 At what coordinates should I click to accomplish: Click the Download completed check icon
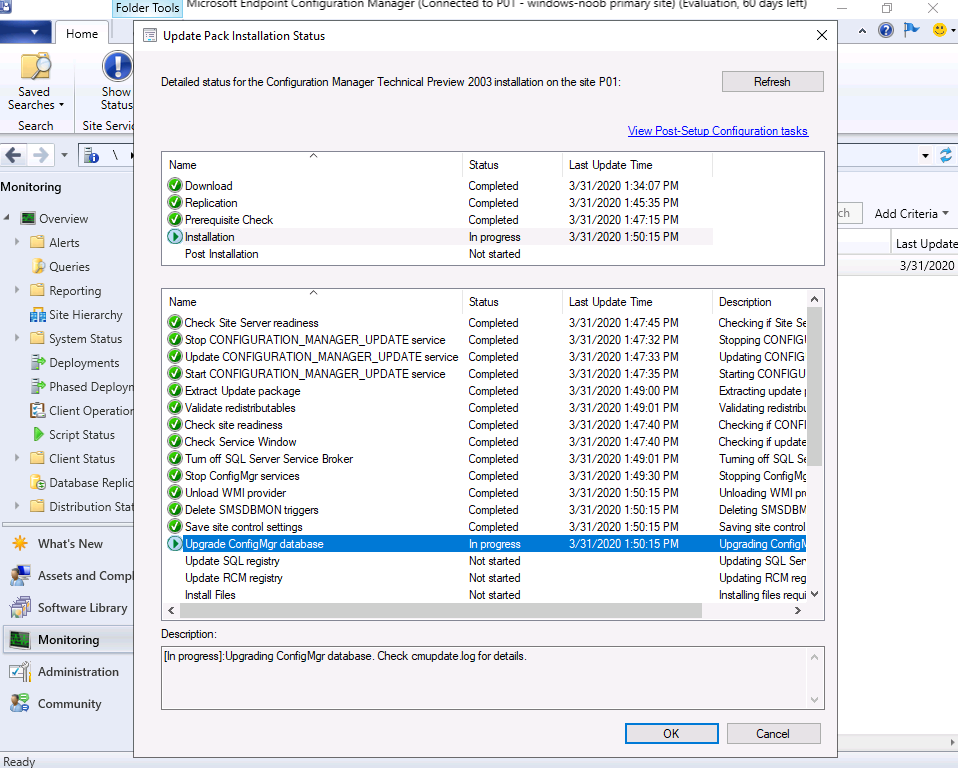coord(175,185)
